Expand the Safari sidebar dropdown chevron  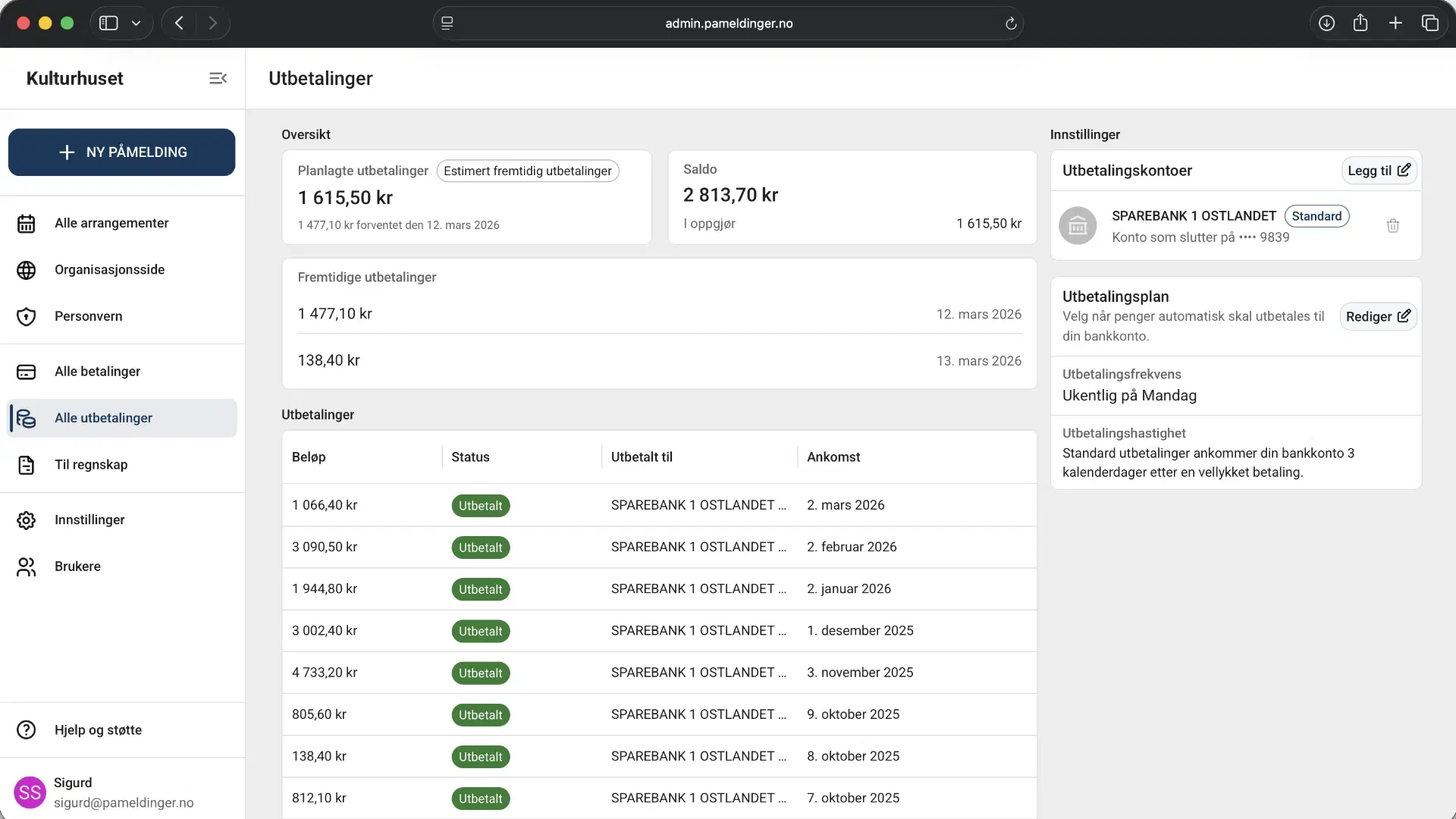pyautogui.click(x=136, y=24)
